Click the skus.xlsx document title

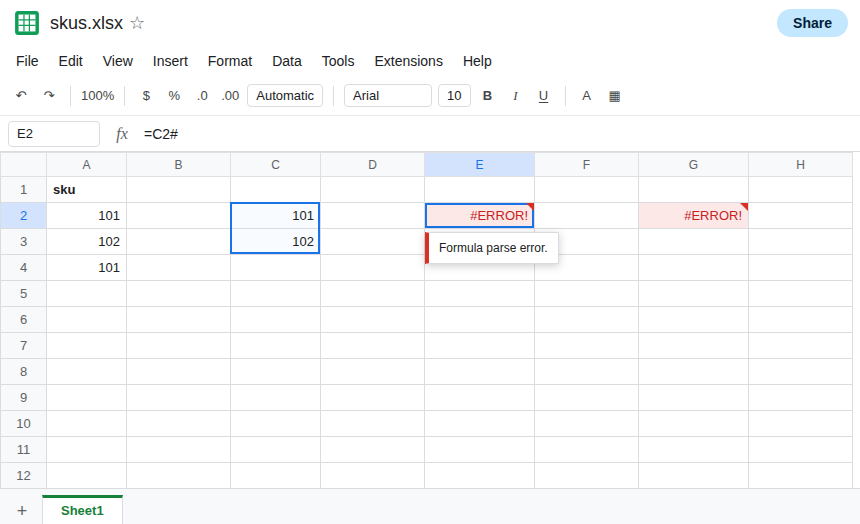86,23
